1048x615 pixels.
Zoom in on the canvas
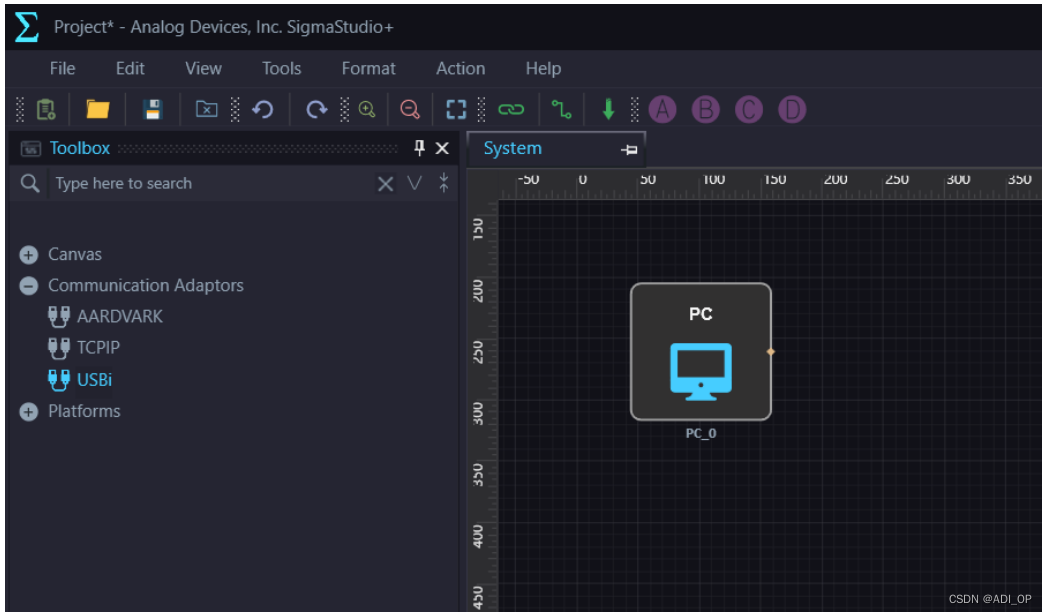click(x=367, y=109)
